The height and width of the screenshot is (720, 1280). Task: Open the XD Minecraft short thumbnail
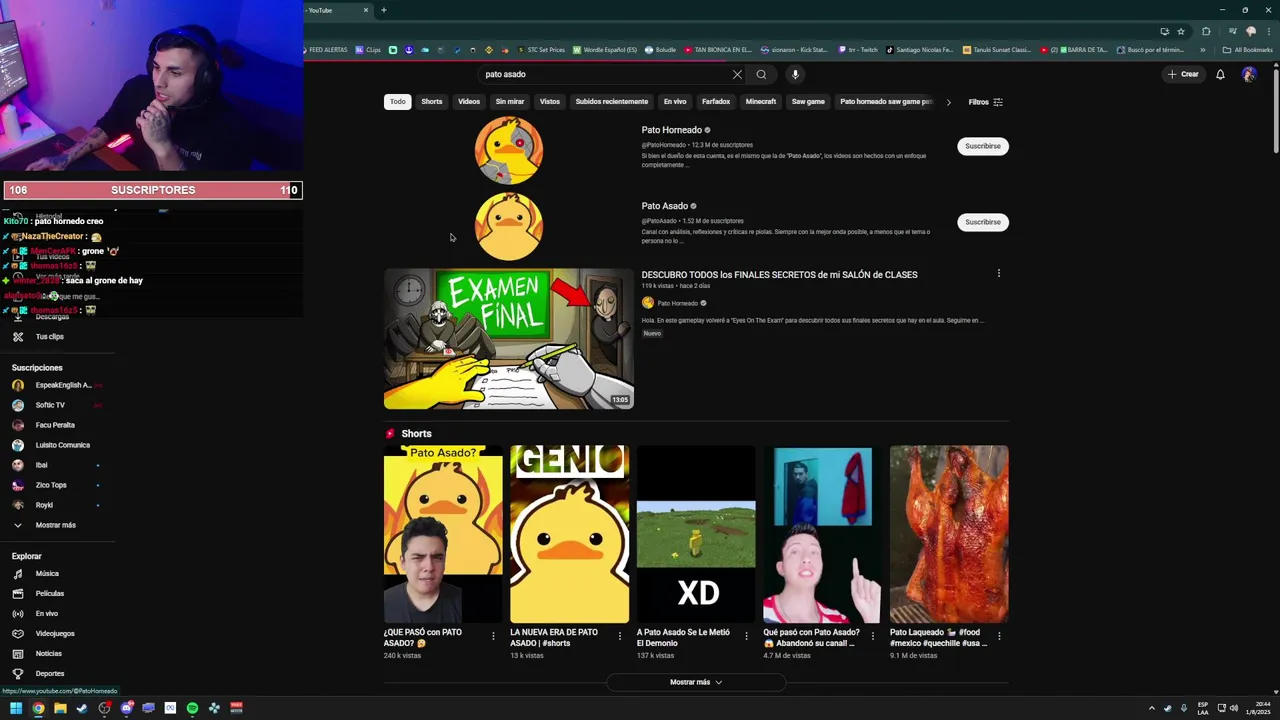696,534
